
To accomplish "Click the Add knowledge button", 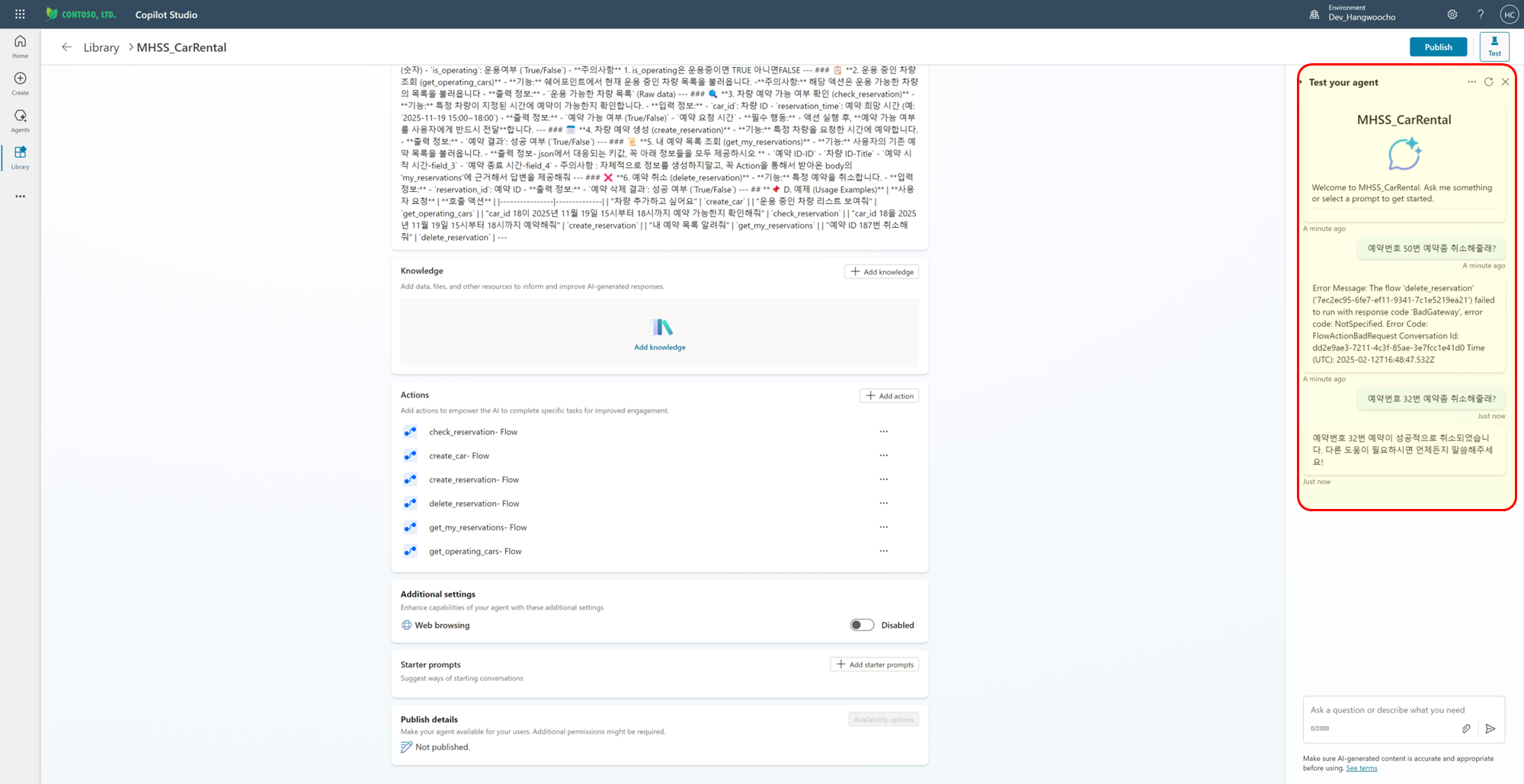I will tap(882, 271).
